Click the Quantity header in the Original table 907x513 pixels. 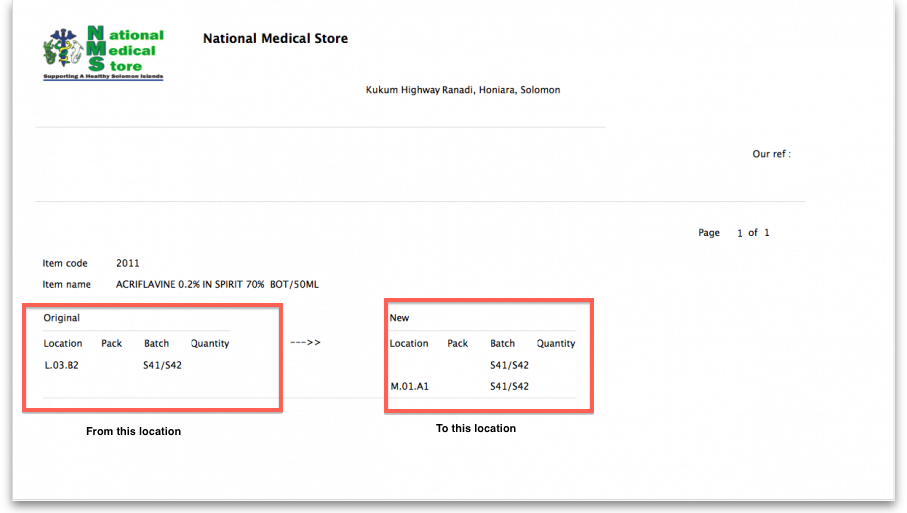(x=210, y=343)
